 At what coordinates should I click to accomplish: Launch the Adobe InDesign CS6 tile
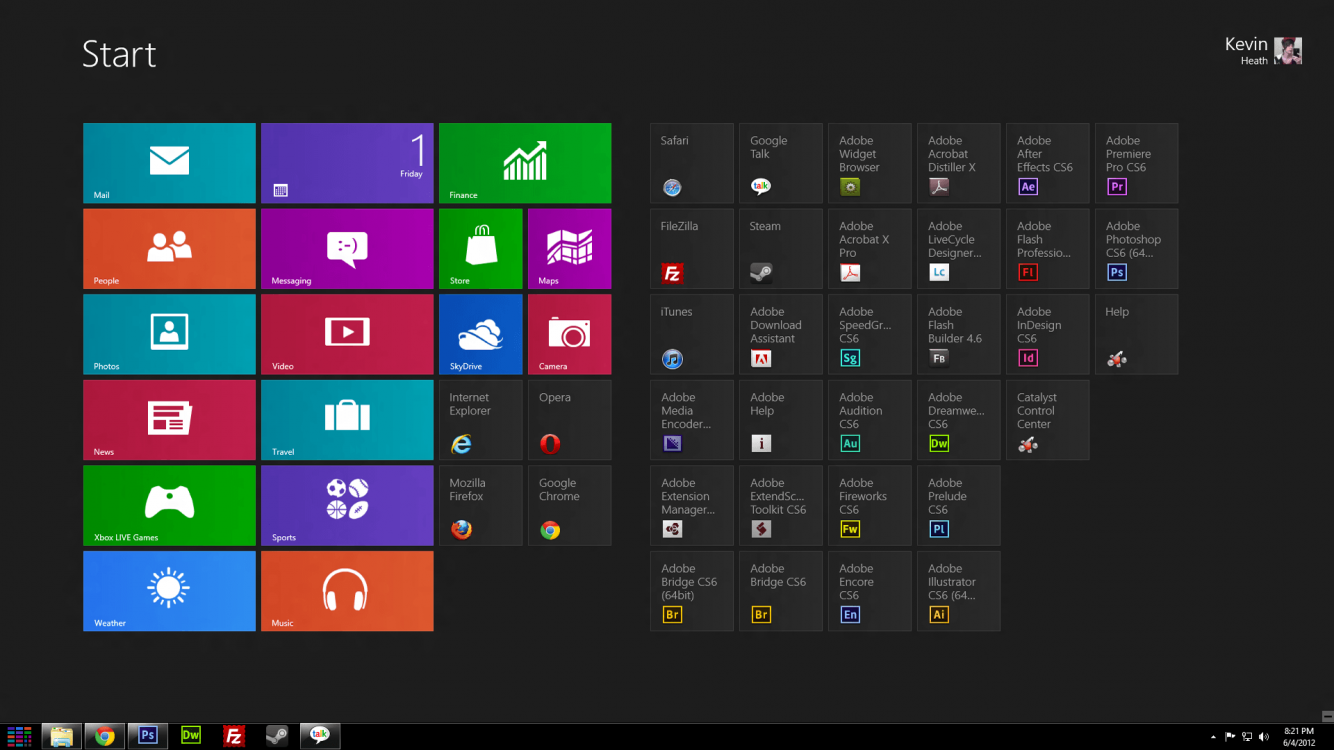click(1048, 334)
